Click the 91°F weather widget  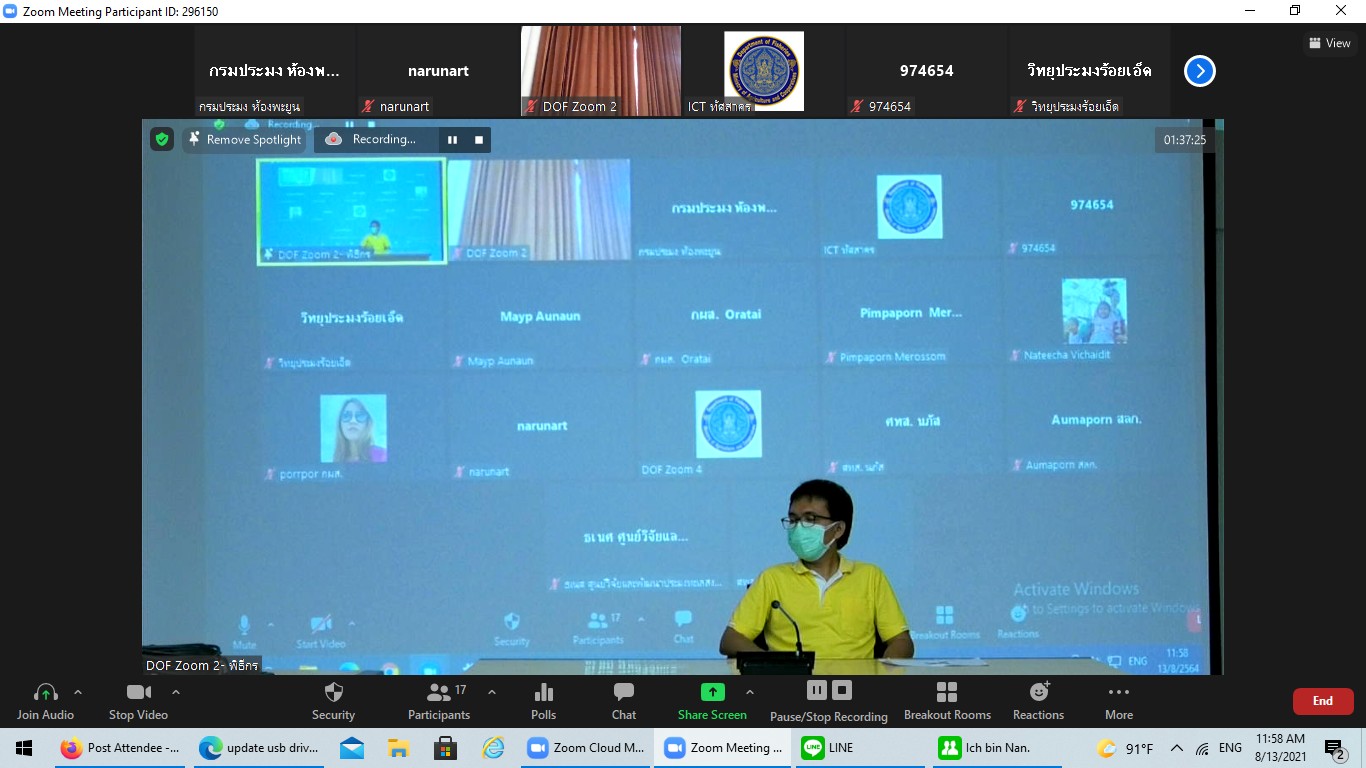point(1125,748)
